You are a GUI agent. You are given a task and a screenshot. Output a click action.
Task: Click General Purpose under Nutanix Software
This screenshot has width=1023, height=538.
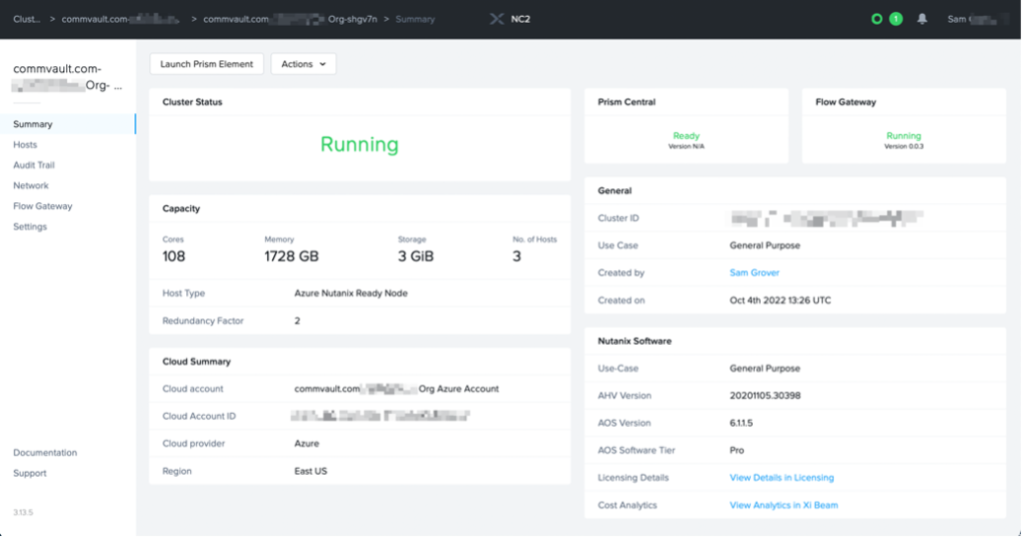(765, 368)
